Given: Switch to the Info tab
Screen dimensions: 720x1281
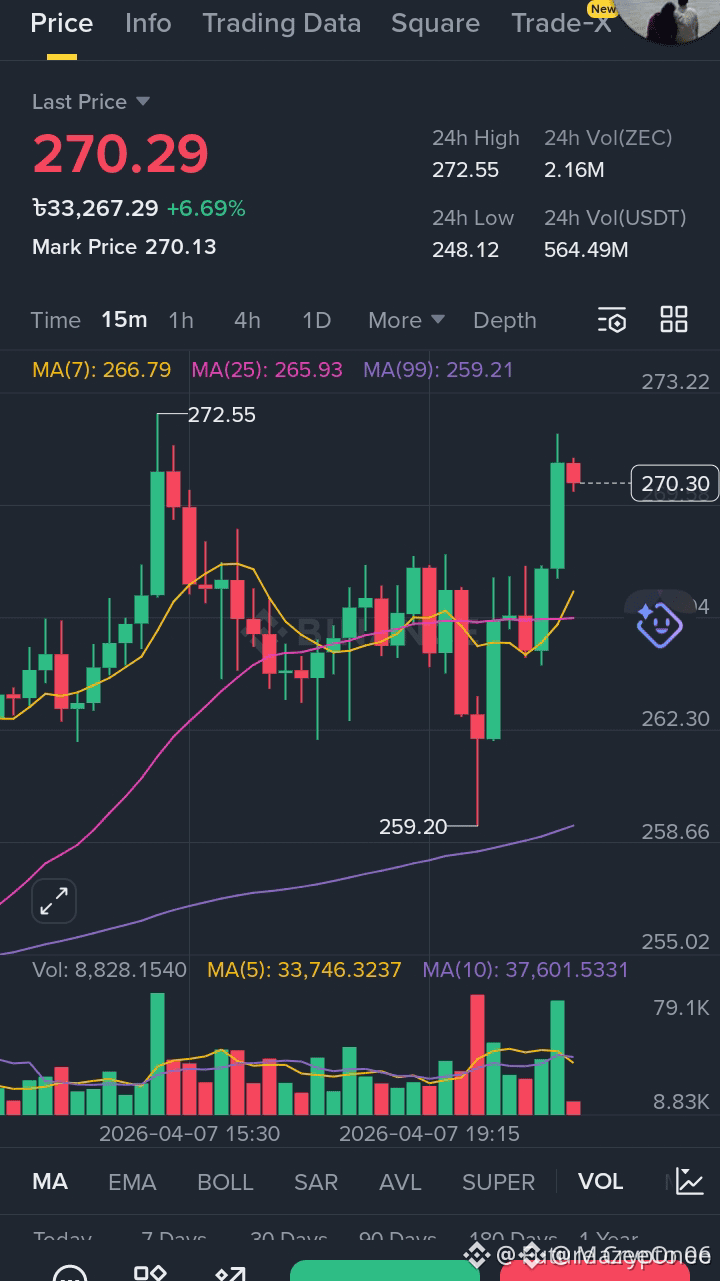Looking at the screenshot, I should [148, 23].
